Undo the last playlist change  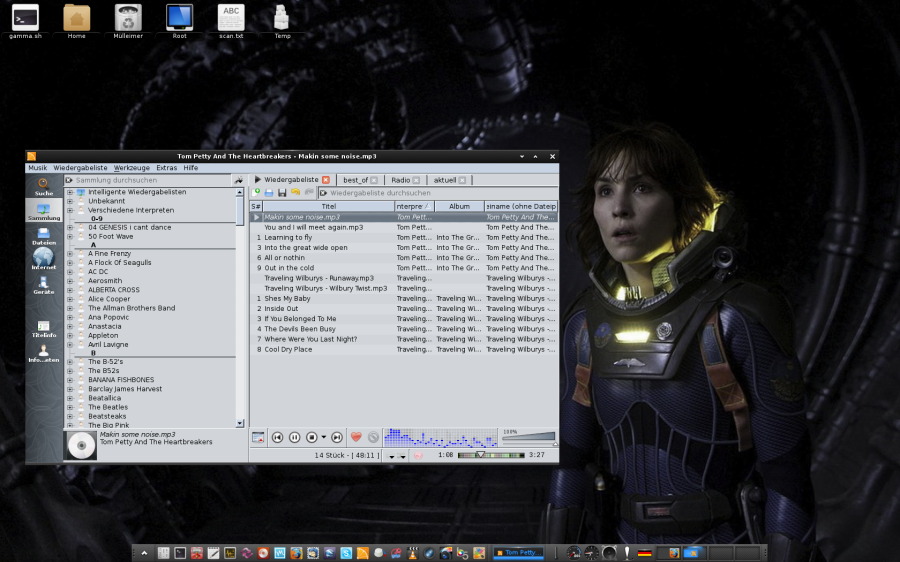point(295,193)
